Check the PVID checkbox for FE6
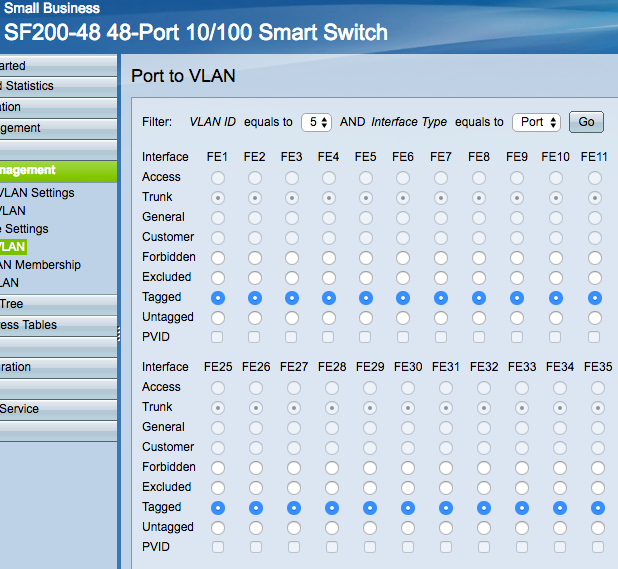Screen dimensions: 618x569 click(x=403, y=337)
